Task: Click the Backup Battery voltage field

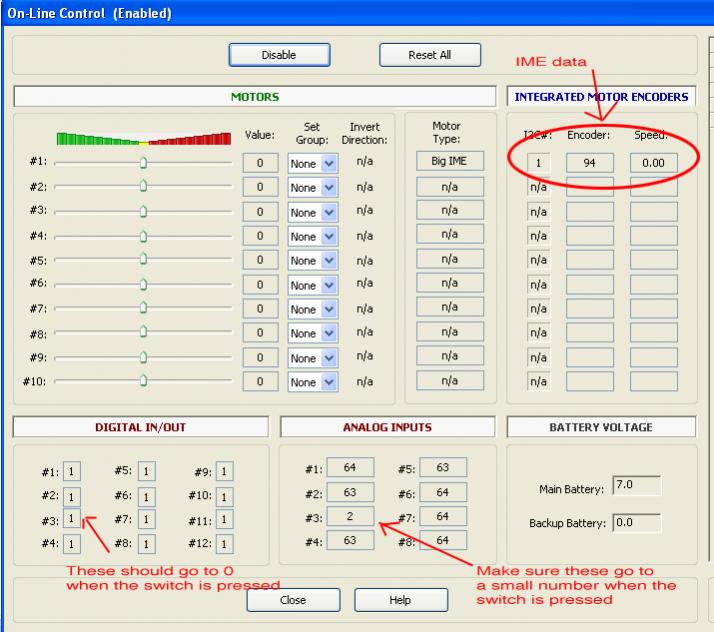Action: [635, 522]
